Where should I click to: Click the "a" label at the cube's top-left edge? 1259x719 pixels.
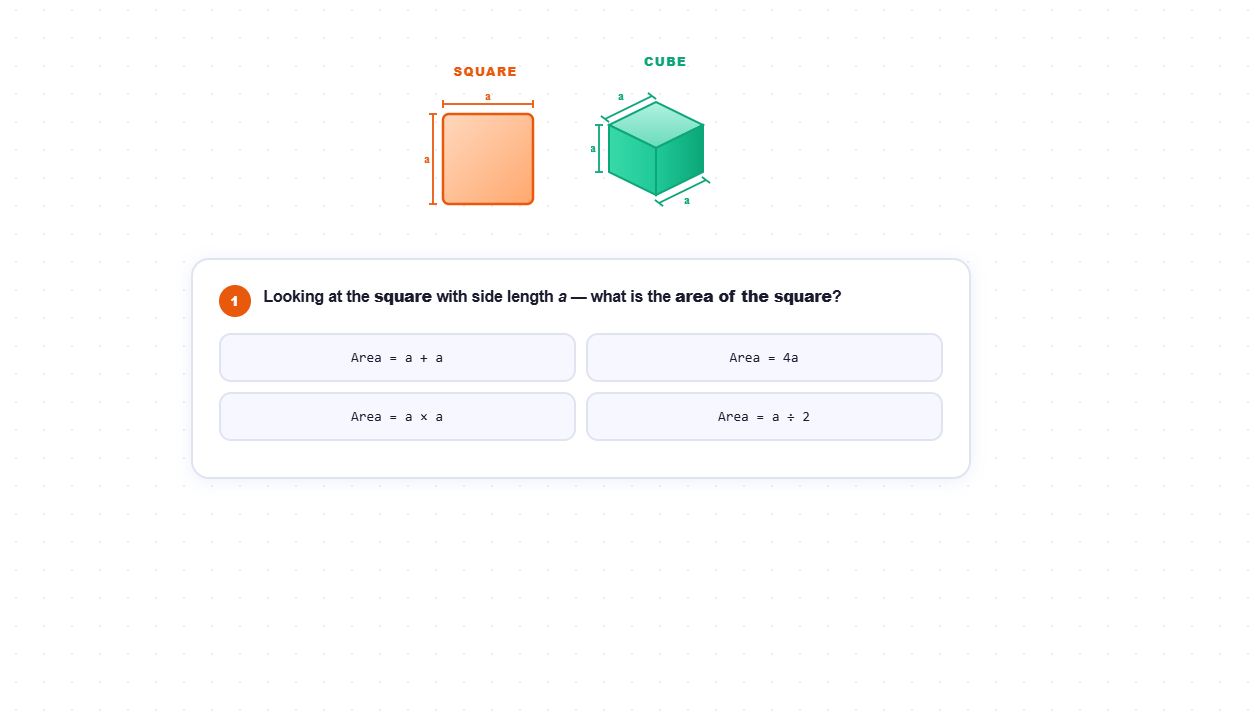pyautogui.click(x=621, y=97)
